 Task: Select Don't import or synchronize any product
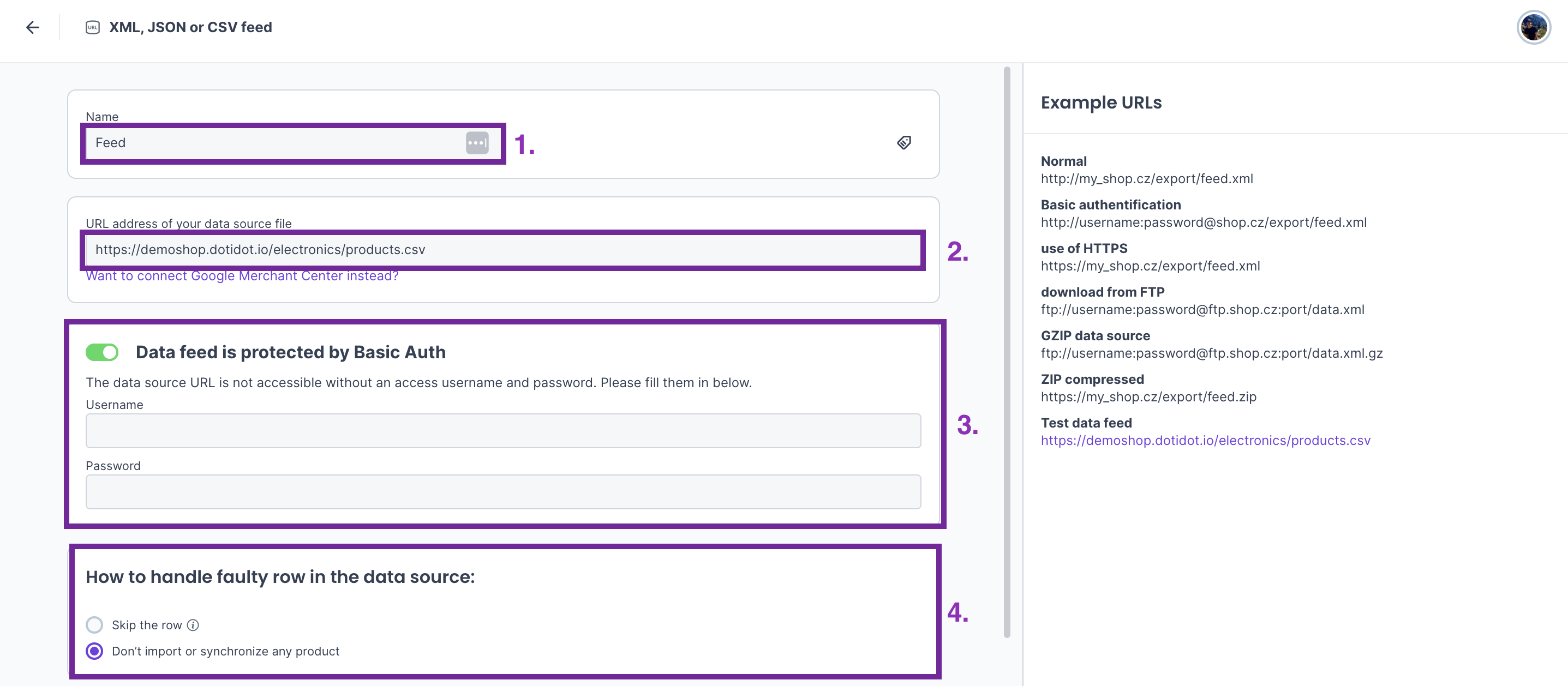click(94, 651)
